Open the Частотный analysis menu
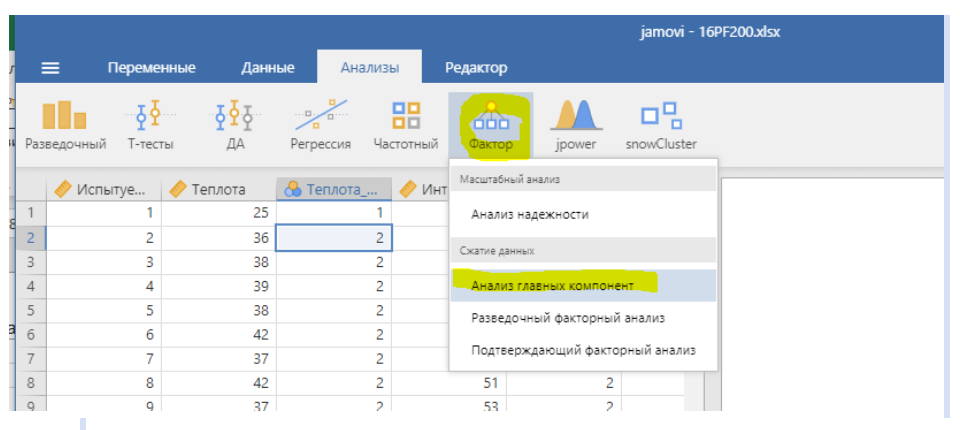This screenshot has width=960, height=430. pos(406,126)
